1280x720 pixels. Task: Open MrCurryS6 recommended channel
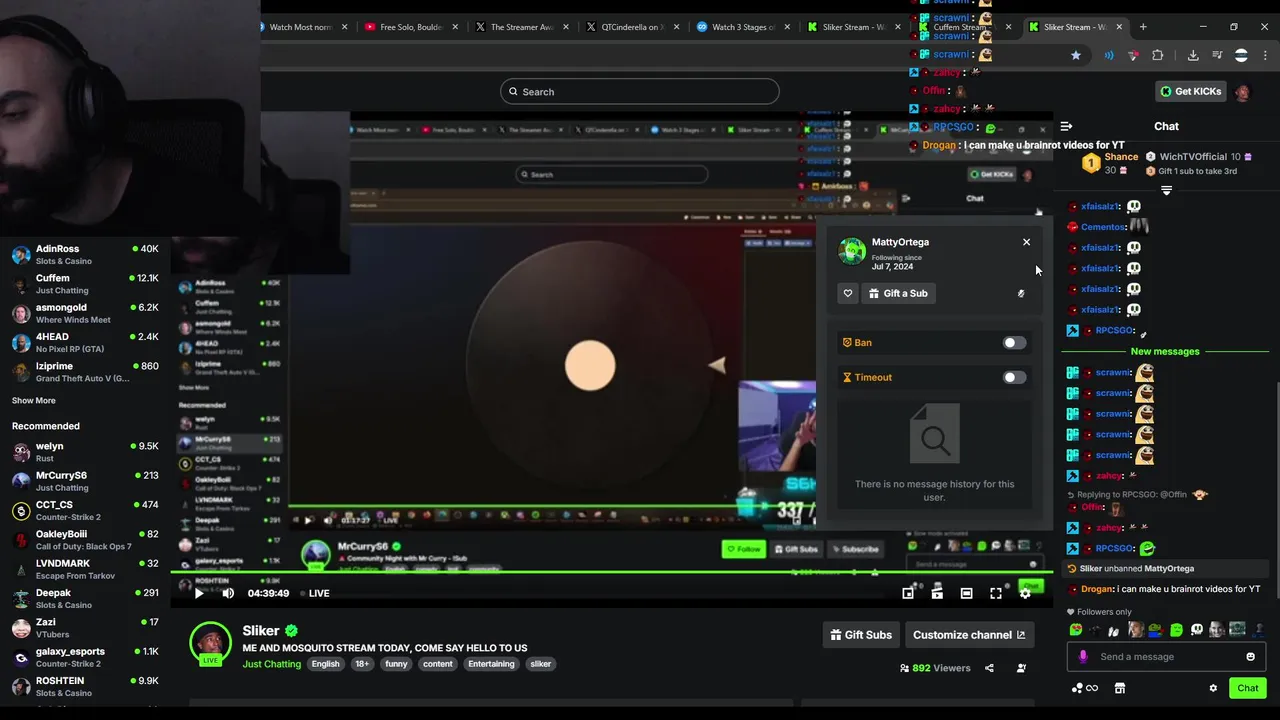coord(85,481)
